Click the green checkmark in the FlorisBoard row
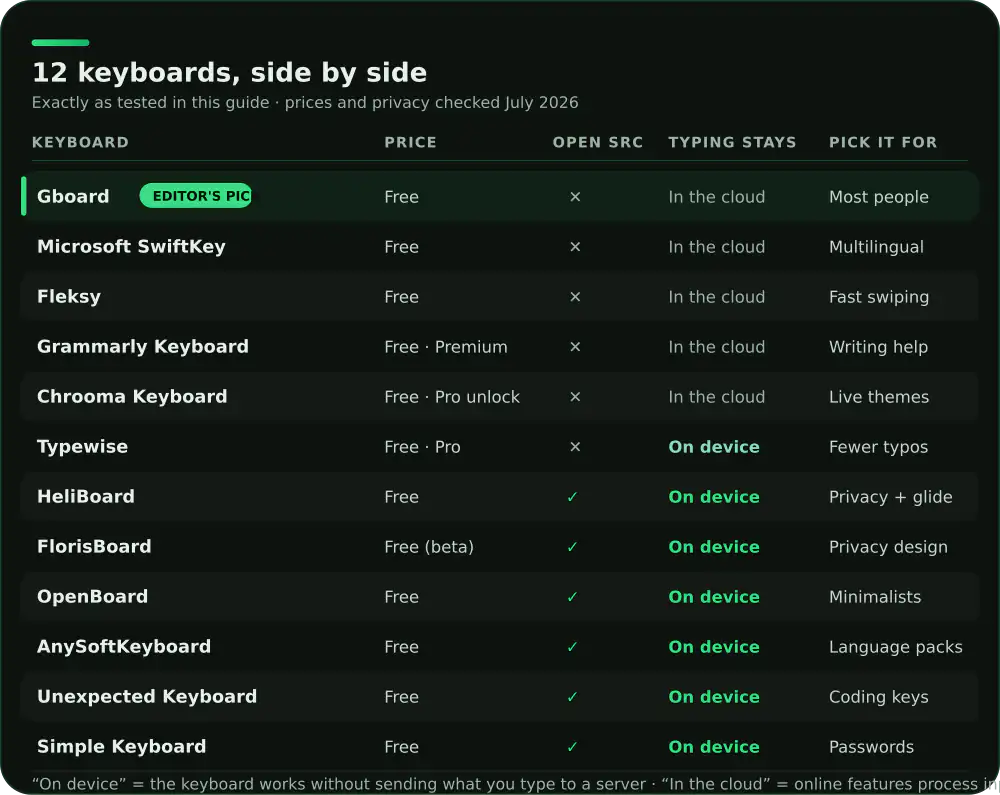 click(572, 547)
